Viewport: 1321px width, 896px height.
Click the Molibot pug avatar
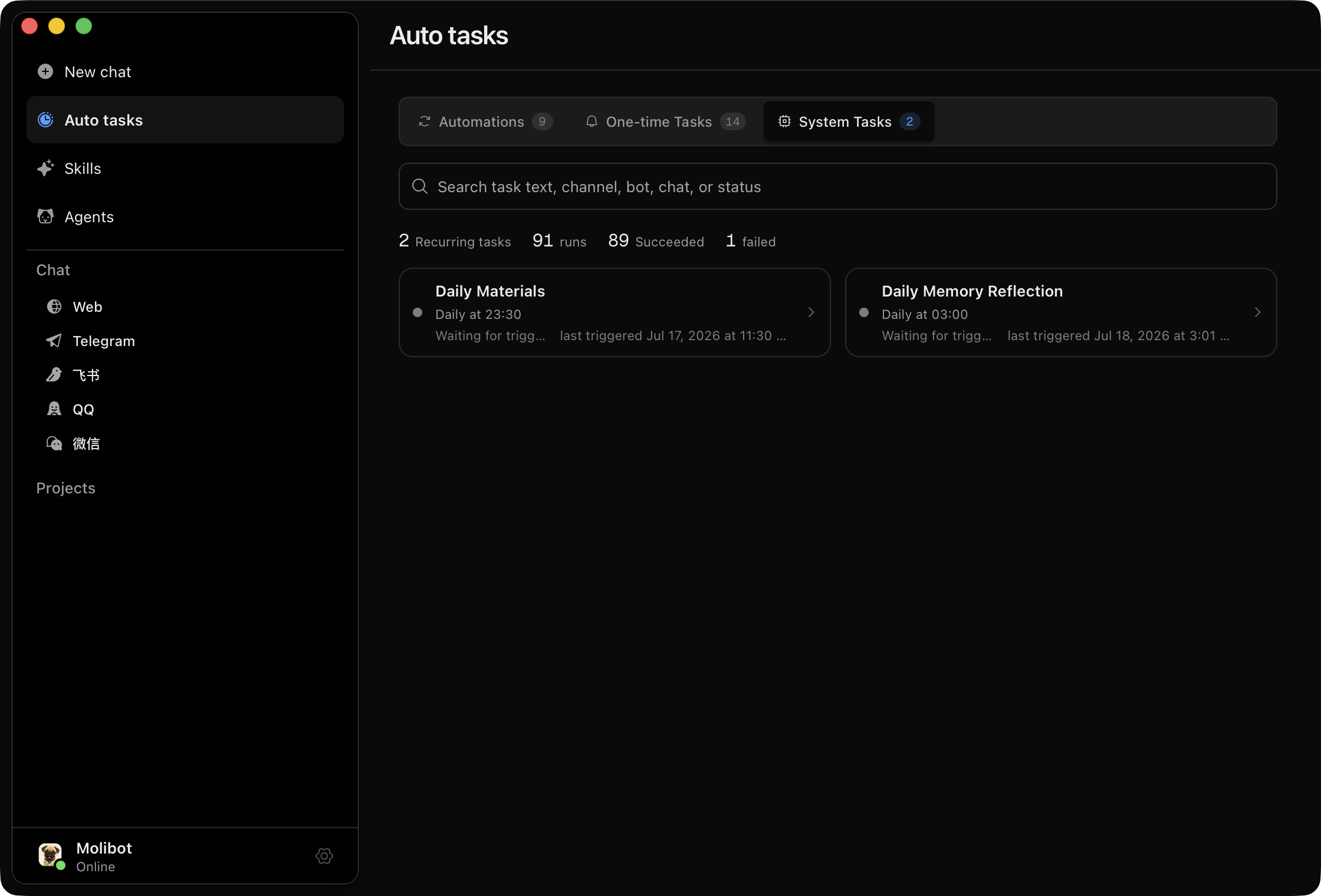(50, 855)
